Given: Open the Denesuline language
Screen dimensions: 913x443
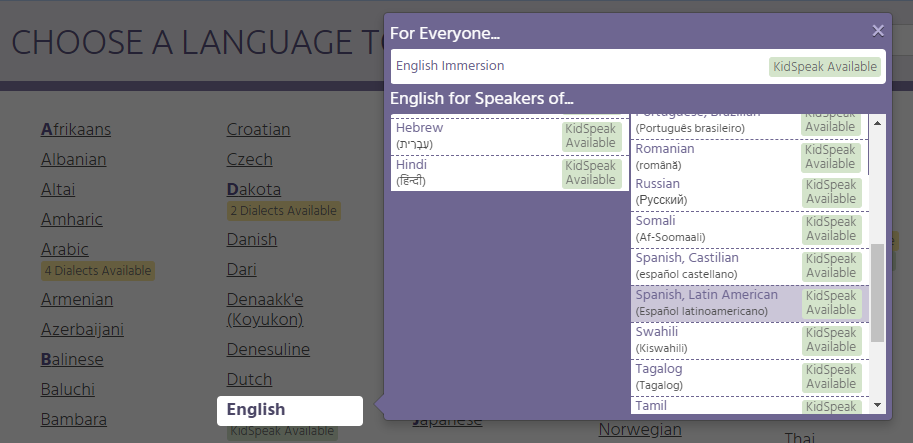Looking at the screenshot, I should [x=268, y=349].
